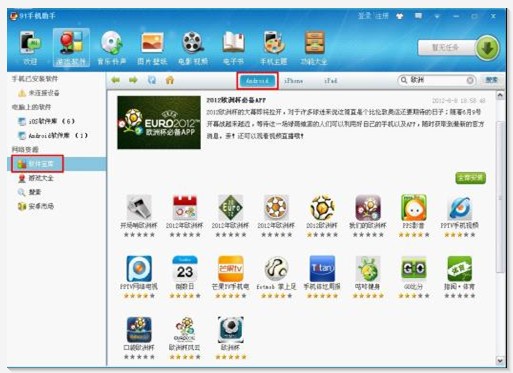Expand the title bar menu dropdown arrow
513x373 pixels.
click(x=437, y=16)
